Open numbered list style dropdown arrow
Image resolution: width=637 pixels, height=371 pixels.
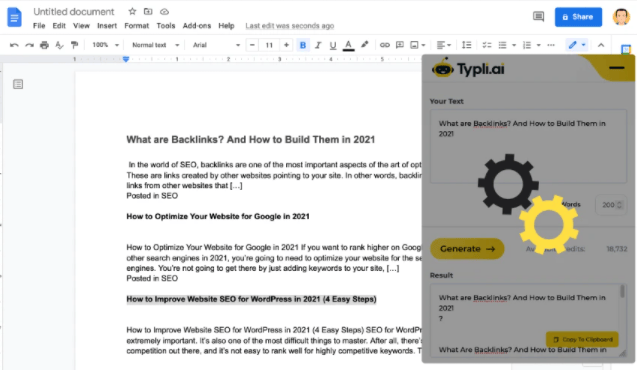coord(538,45)
